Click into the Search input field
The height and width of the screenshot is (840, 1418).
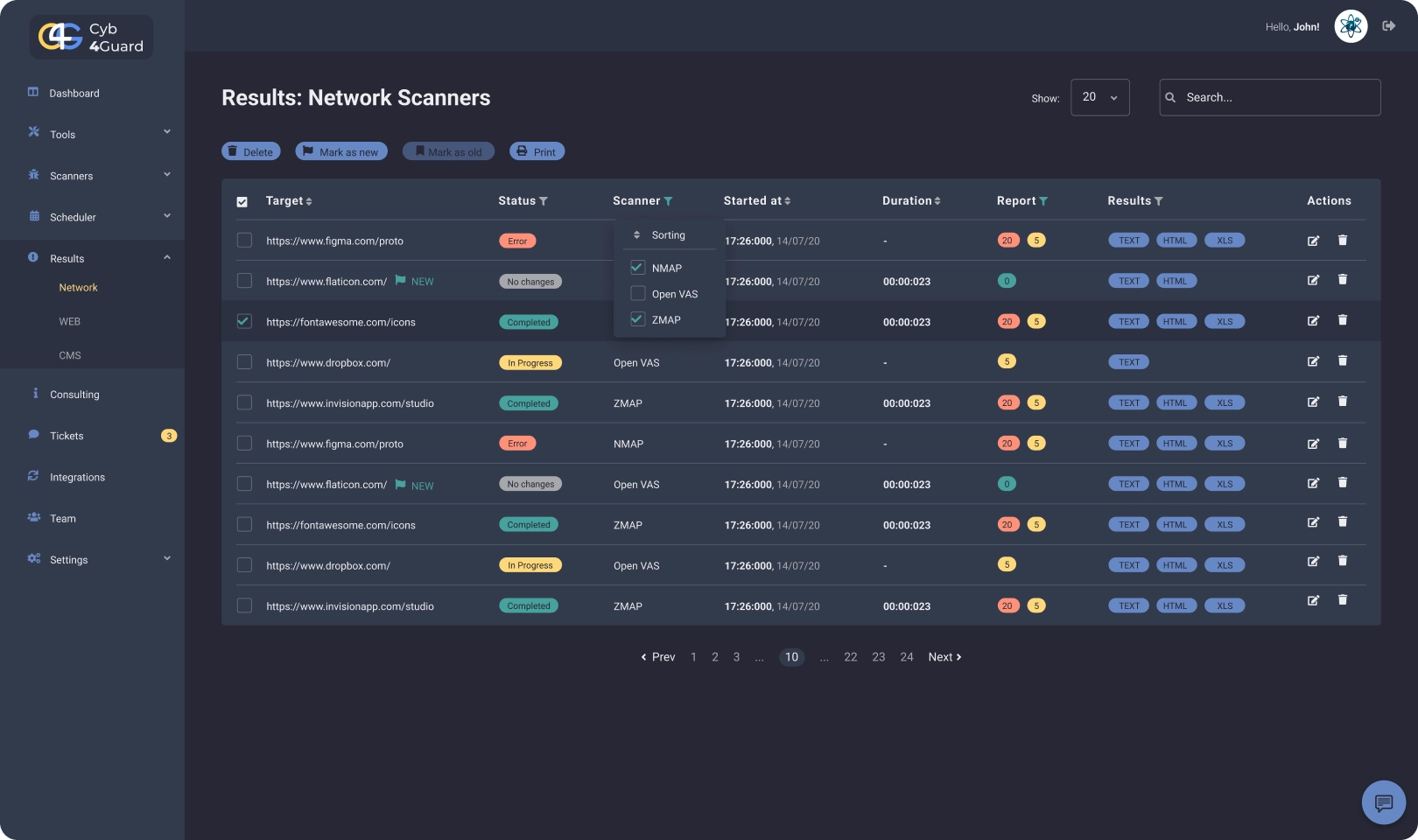point(1278,97)
